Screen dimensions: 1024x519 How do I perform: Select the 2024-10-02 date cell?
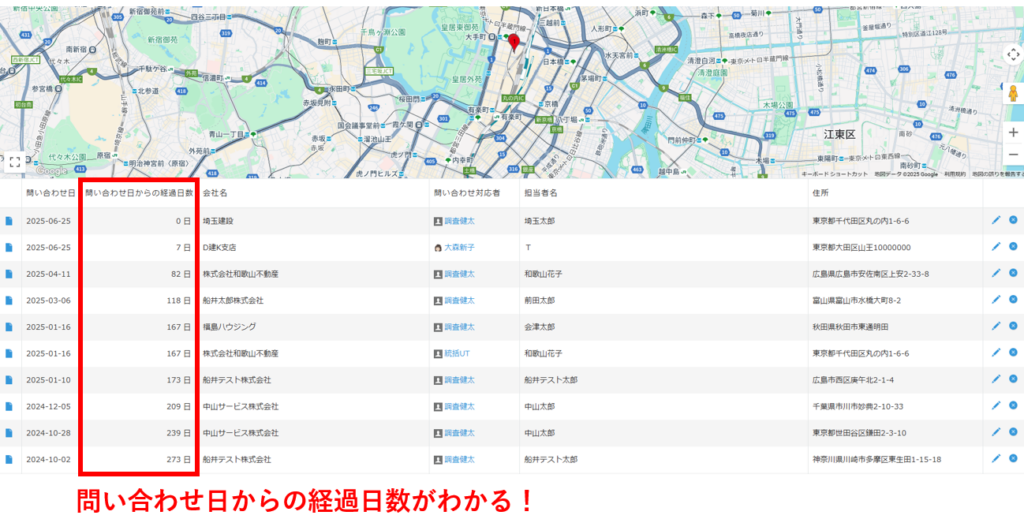click(x=48, y=460)
